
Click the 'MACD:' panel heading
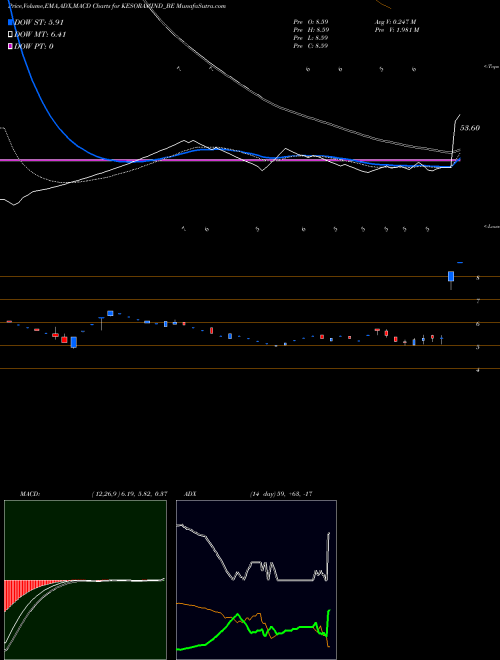30,494
